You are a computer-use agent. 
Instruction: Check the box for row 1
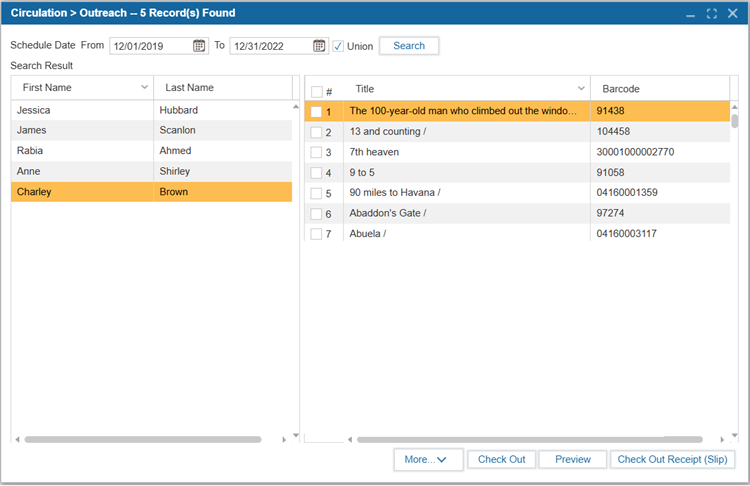tap(316, 112)
